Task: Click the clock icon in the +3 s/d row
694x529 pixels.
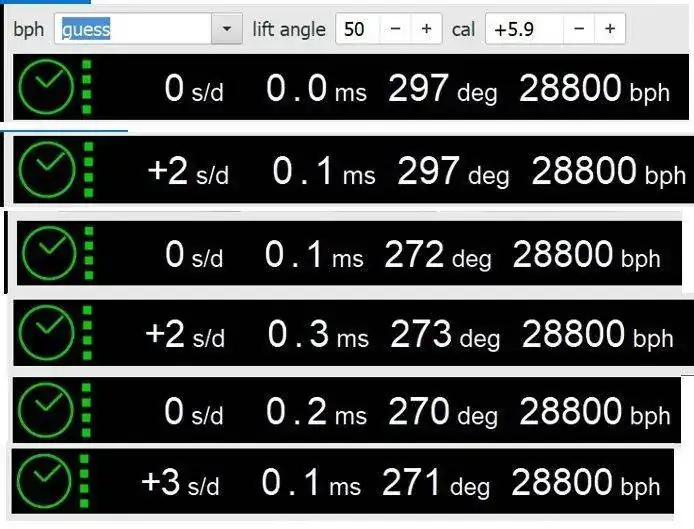Action: pos(47,483)
